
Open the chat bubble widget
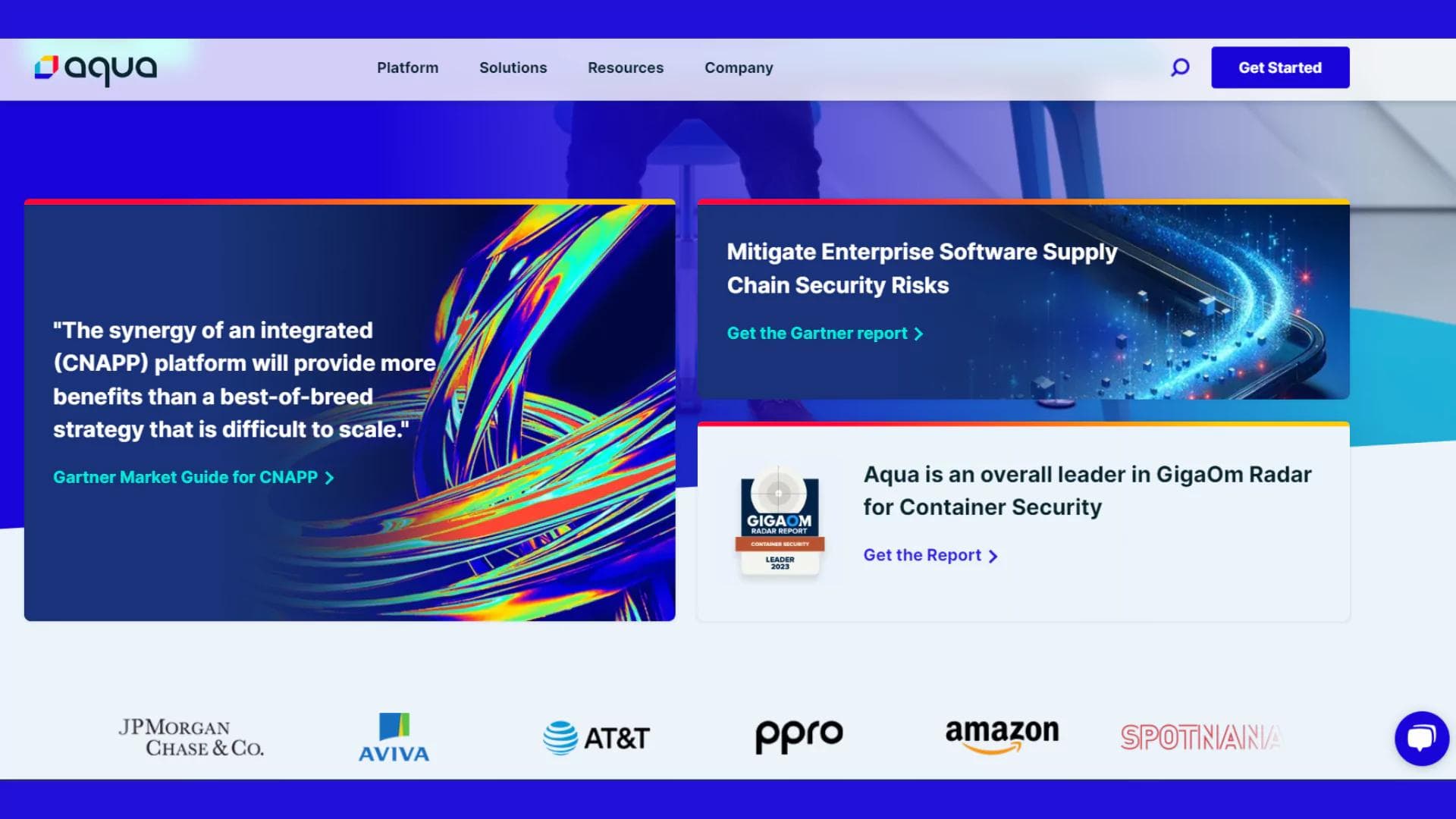[1421, 738]
